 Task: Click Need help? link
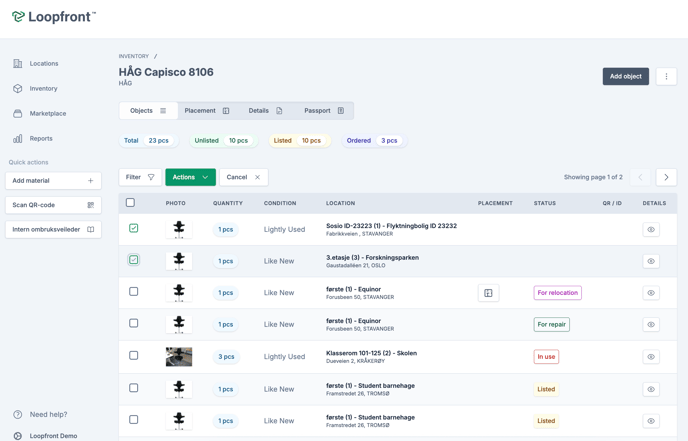tap(40, 415)
